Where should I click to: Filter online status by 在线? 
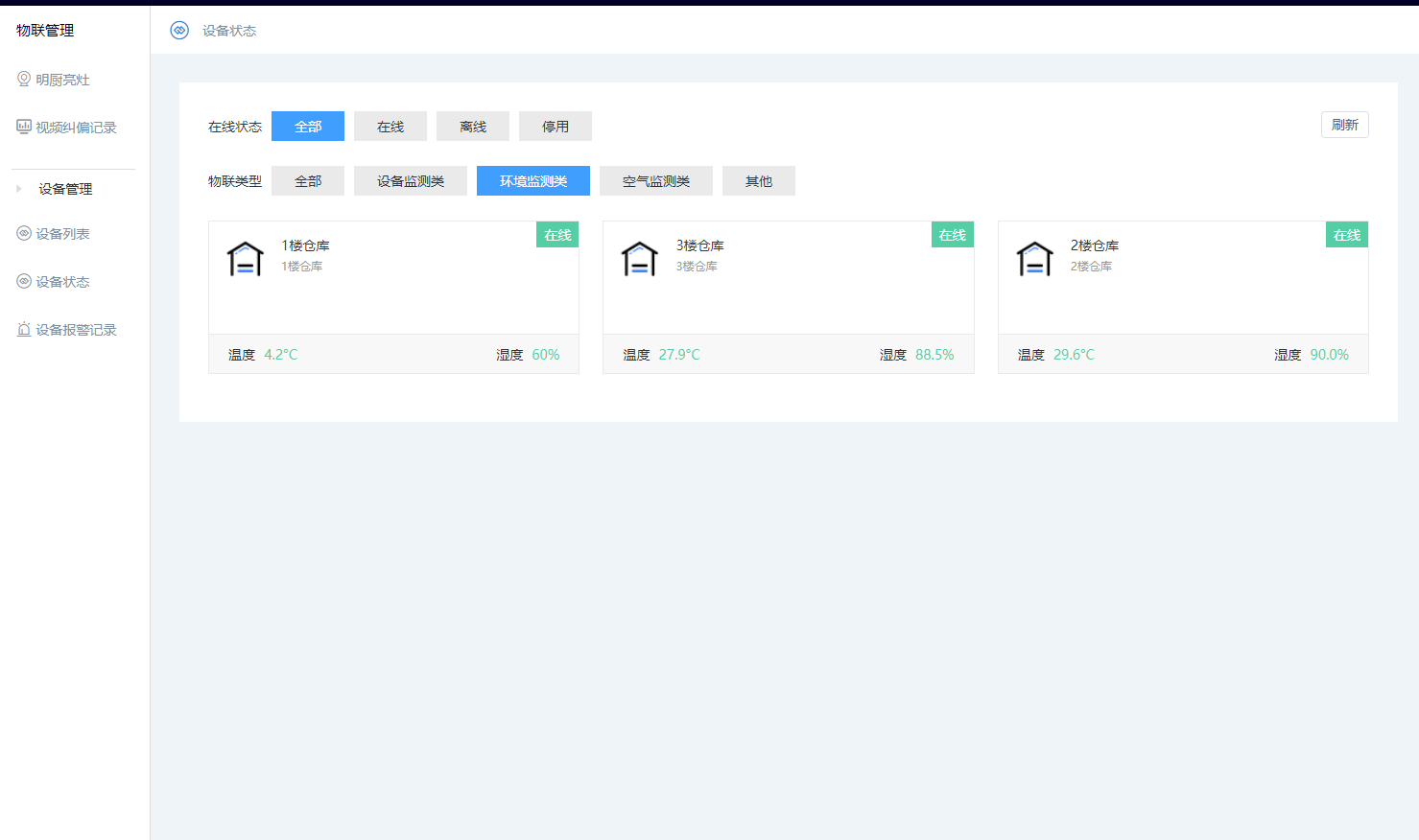390,127
